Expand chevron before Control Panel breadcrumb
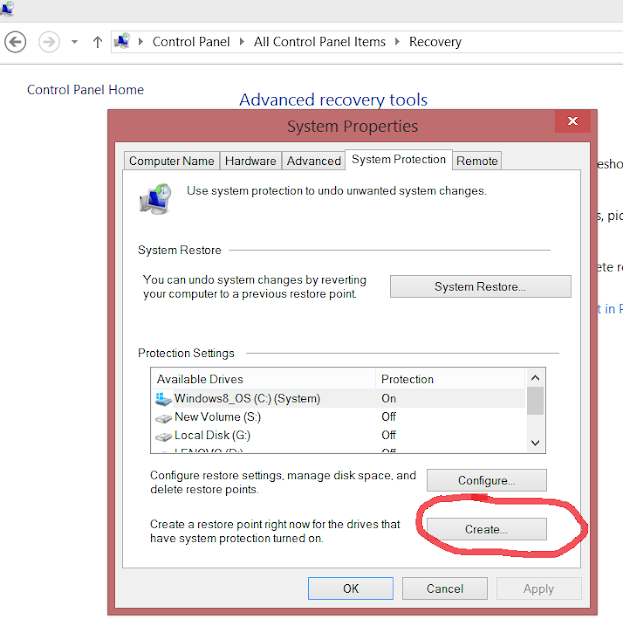Screen dimensions: 623x640 (141, 42)
